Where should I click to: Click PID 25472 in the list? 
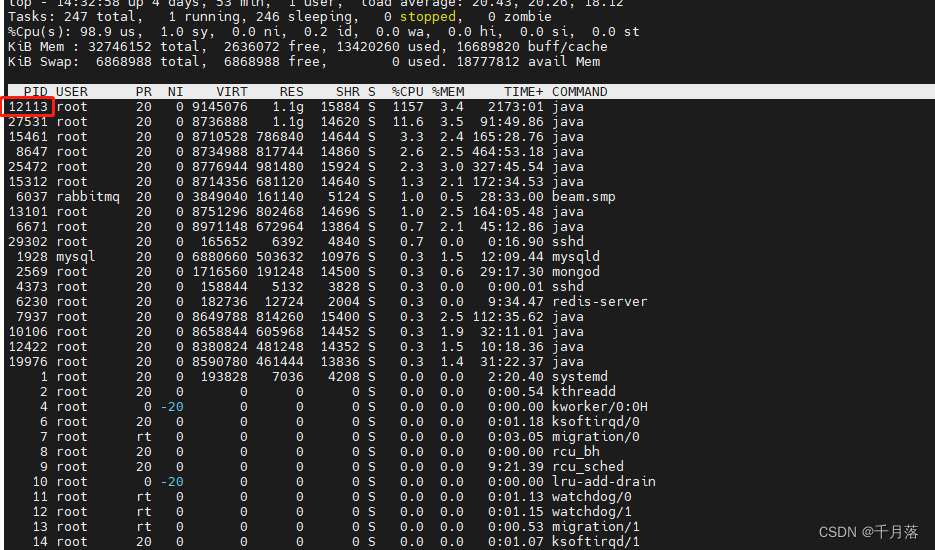coord(27,166)
